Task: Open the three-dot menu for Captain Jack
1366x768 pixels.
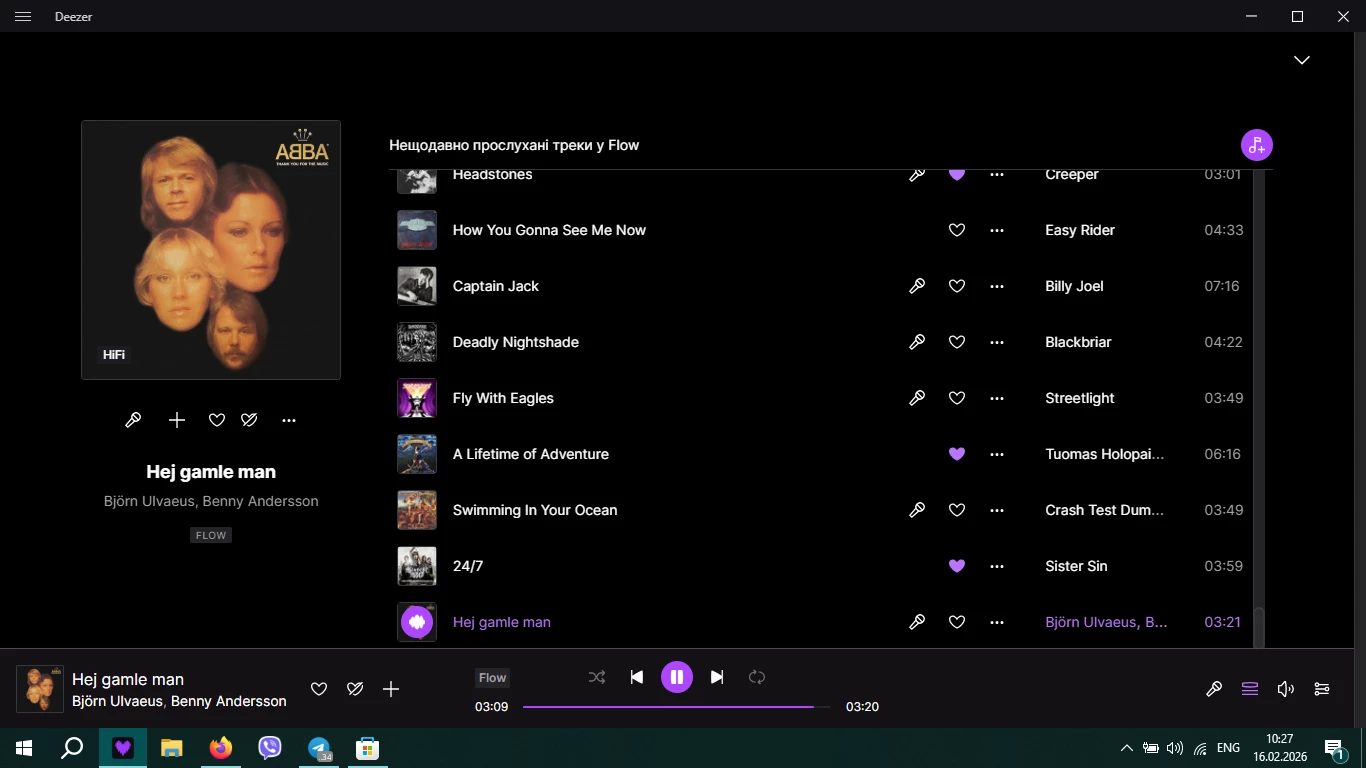Action: pyautogui.click(x=997, y=286)
